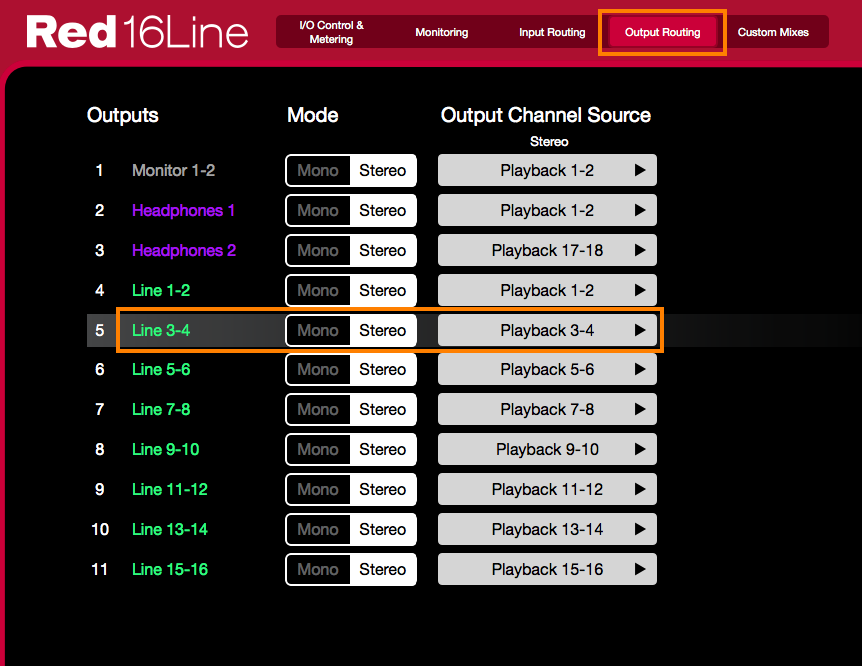Toggle Line 11-12 to Stereo

[x=383, y=489]
